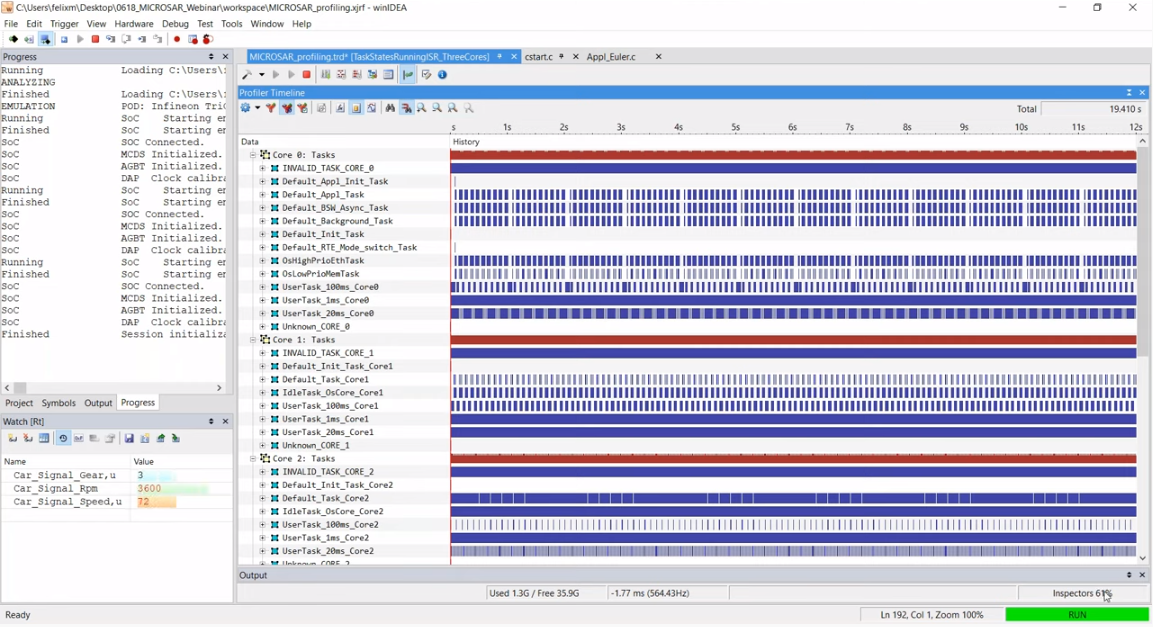This screenshot has width=1153, height=627.
Task: Click the red breakpoint dot icon
Action: coord(177,40)
